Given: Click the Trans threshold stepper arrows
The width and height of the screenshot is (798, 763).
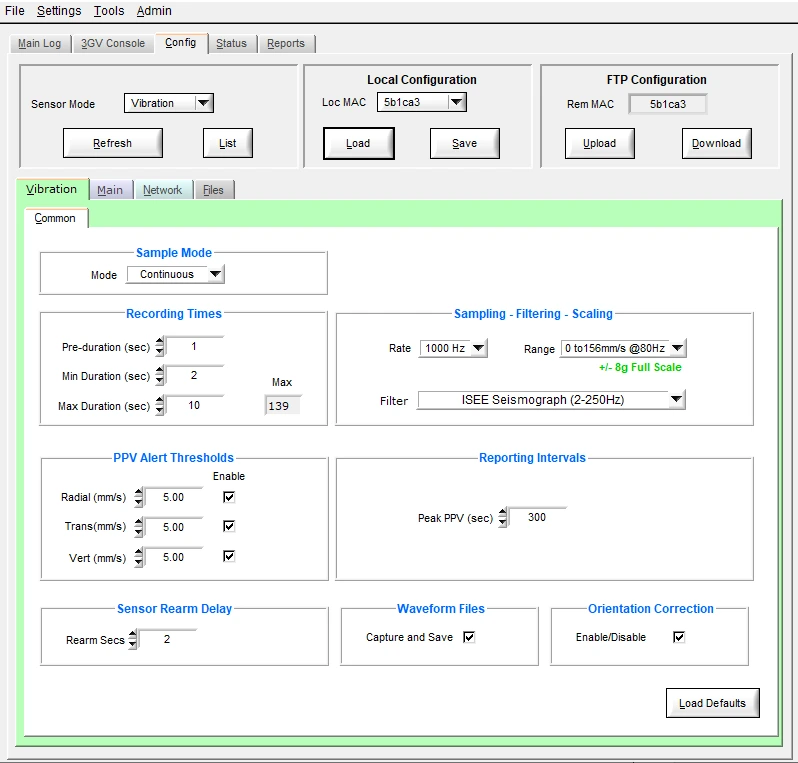Looking at the screenshot, I should pos(138,527).
